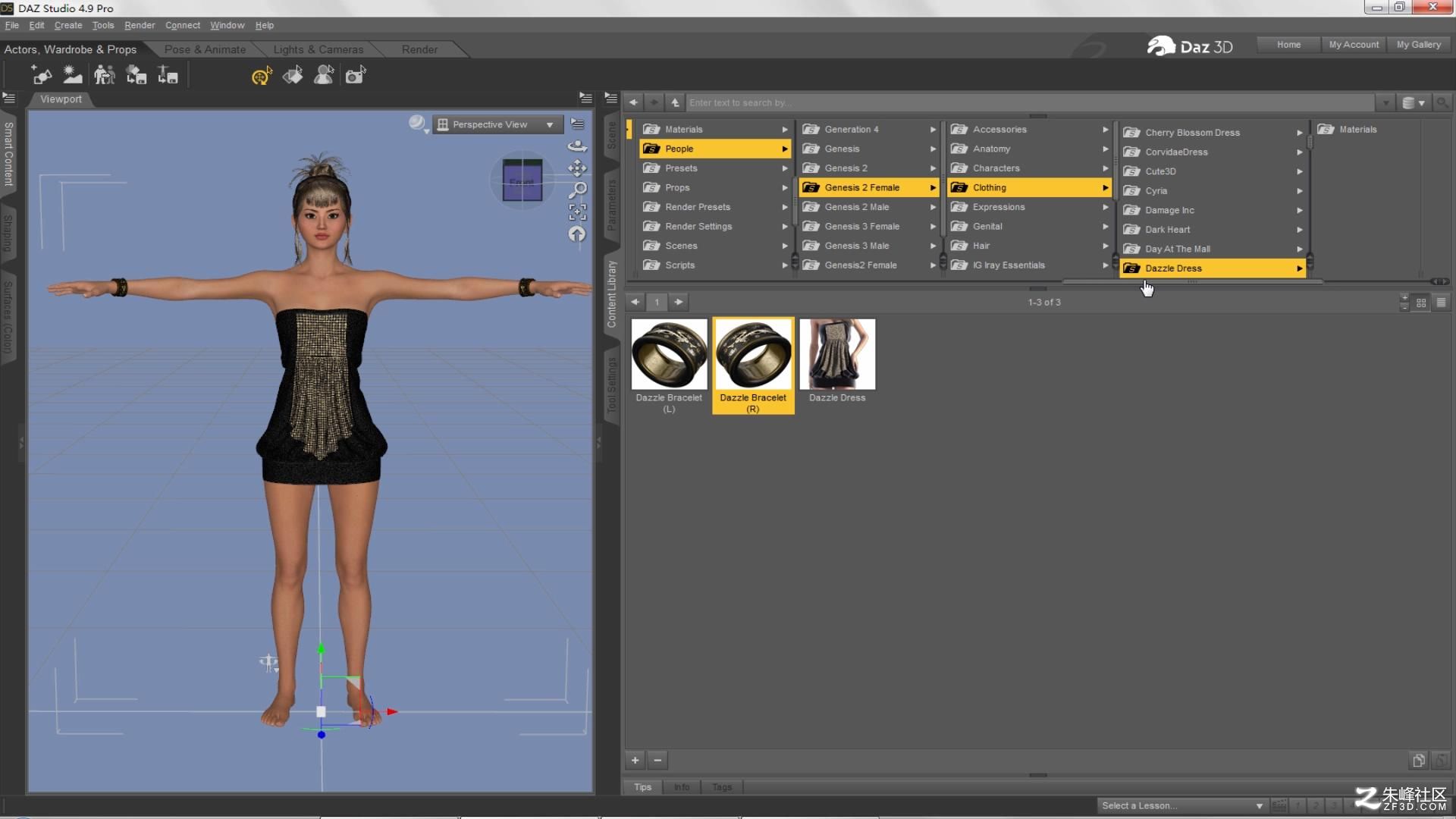Open the database filter options icon
The height and width of the screenshot is (819, 1456).
1413,102
